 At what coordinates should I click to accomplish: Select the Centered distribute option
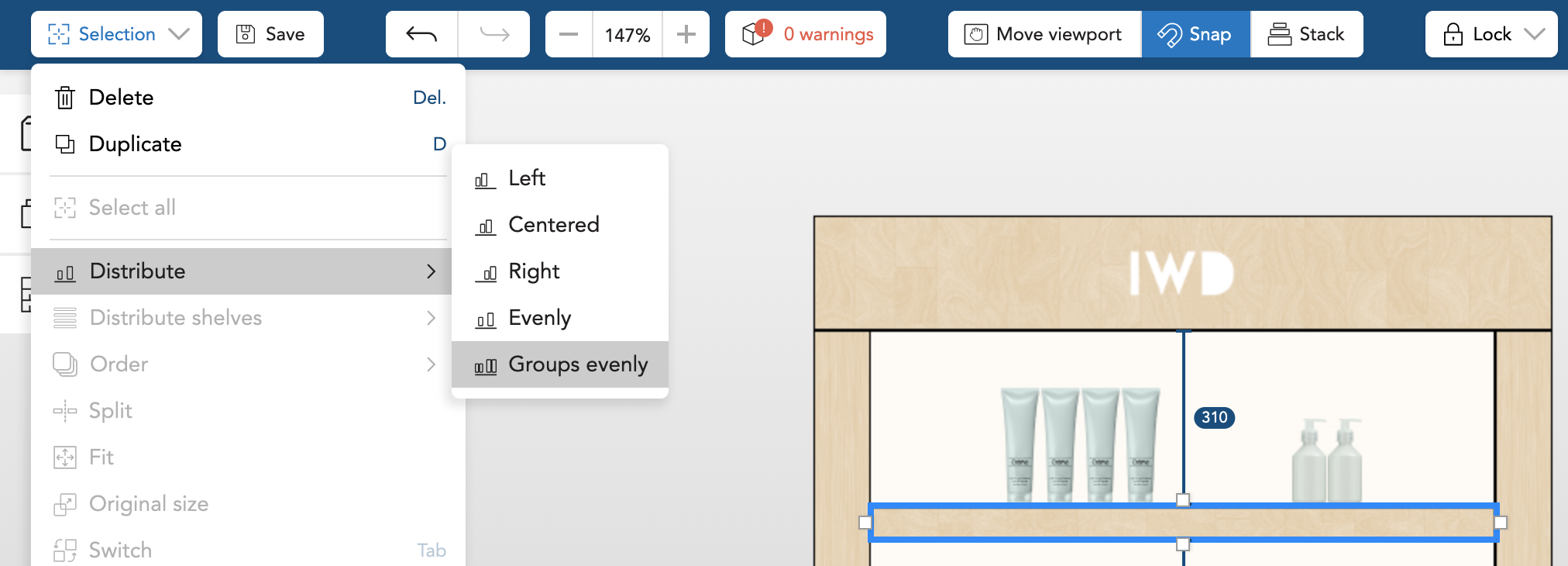tap(560, 225)
